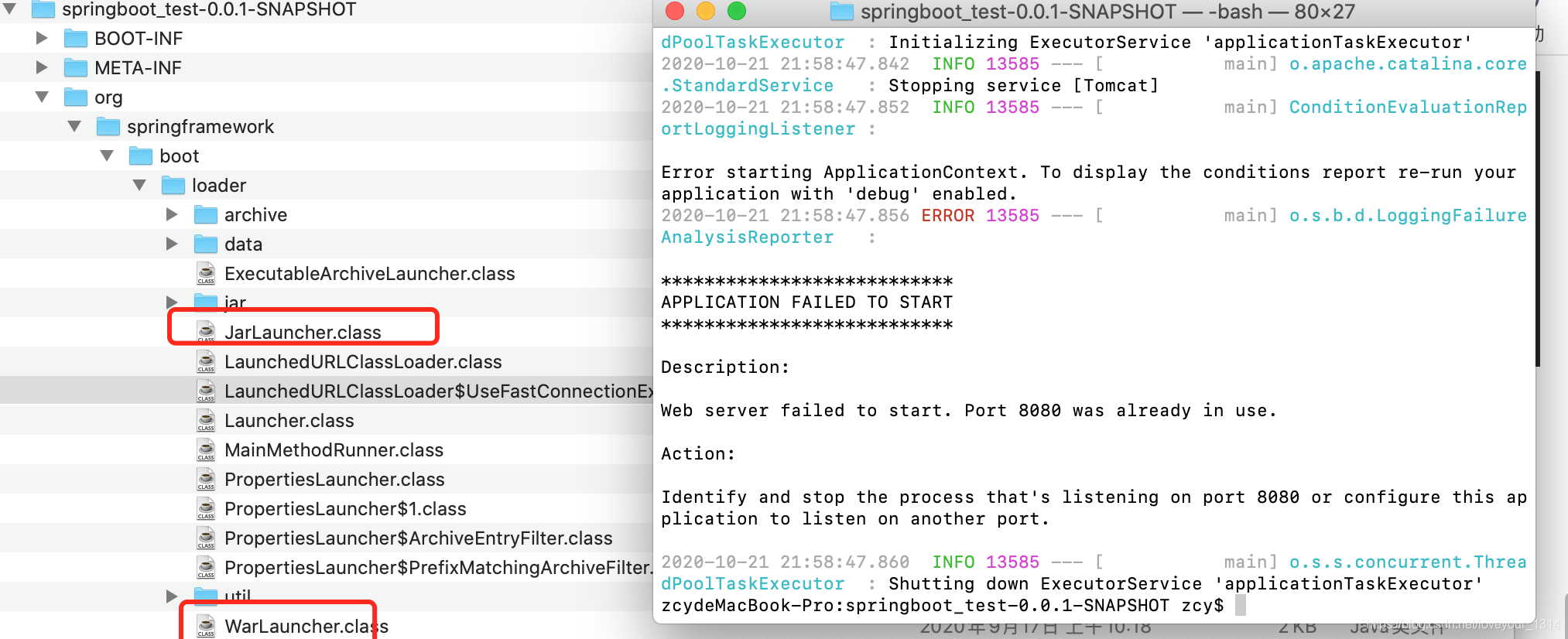Click the PropertiesLauncher$PrefixMatchingArchiveFilter file icon
1568x639 pixels.
pos(206,567)
